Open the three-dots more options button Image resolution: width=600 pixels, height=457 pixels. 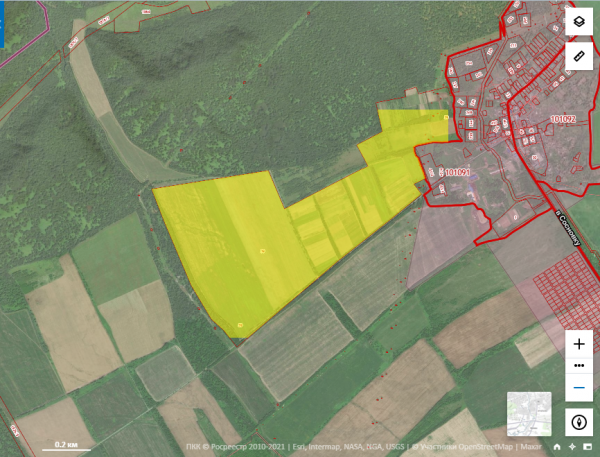[579, 366]
